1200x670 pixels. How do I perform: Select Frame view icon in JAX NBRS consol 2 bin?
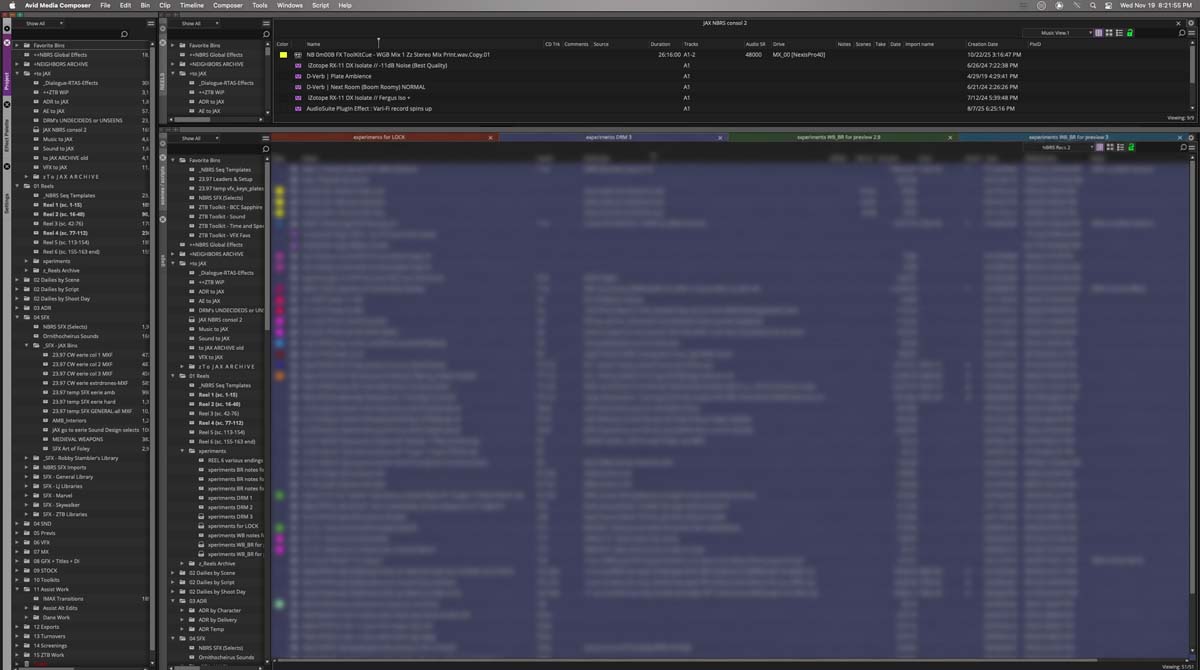point(1109,33)
